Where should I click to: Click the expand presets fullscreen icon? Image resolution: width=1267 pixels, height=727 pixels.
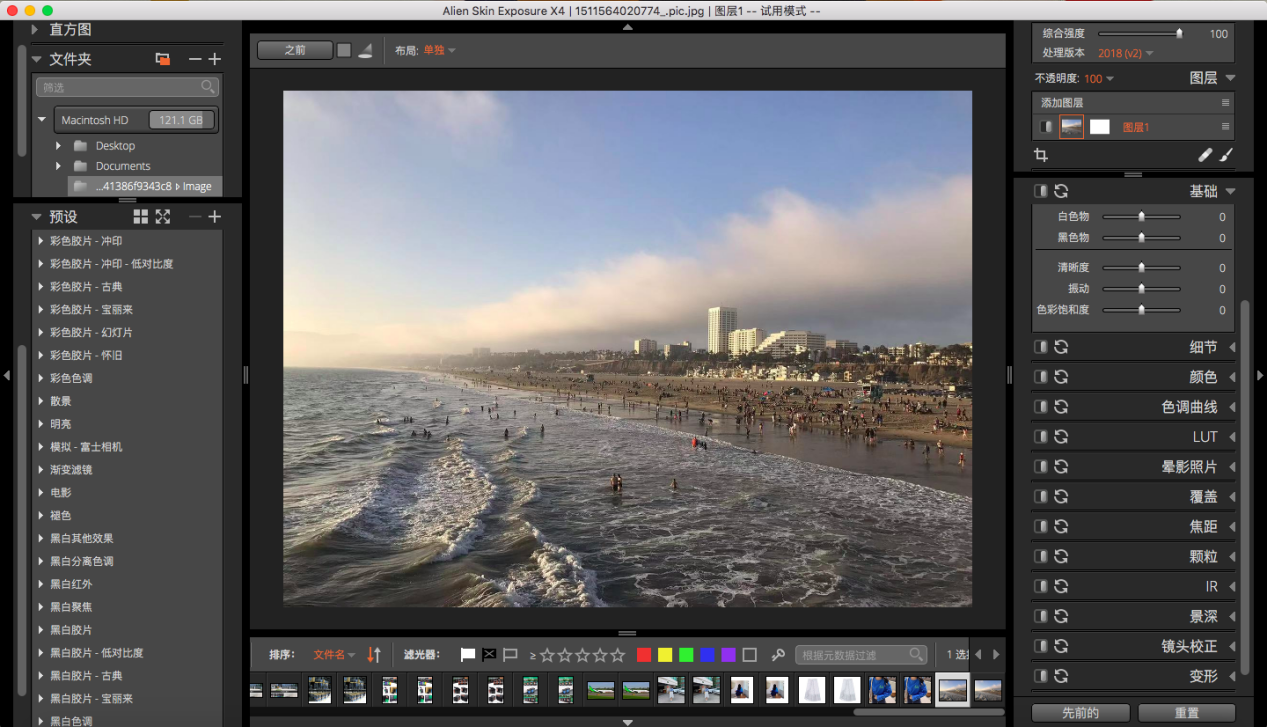pos(163,217)
